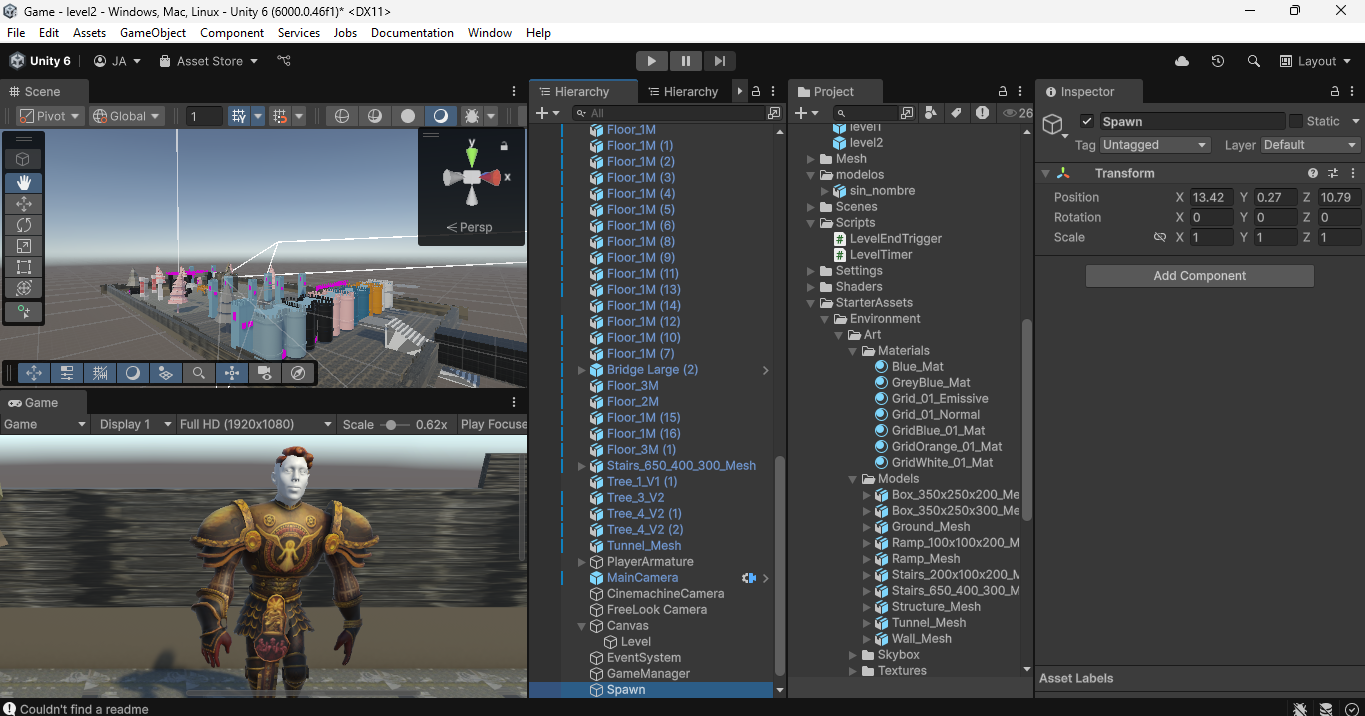This screenshot has width=1365, height=716.
Task: Toggle the scene gizmo rotation lock
Action: [x=504, y=146]
